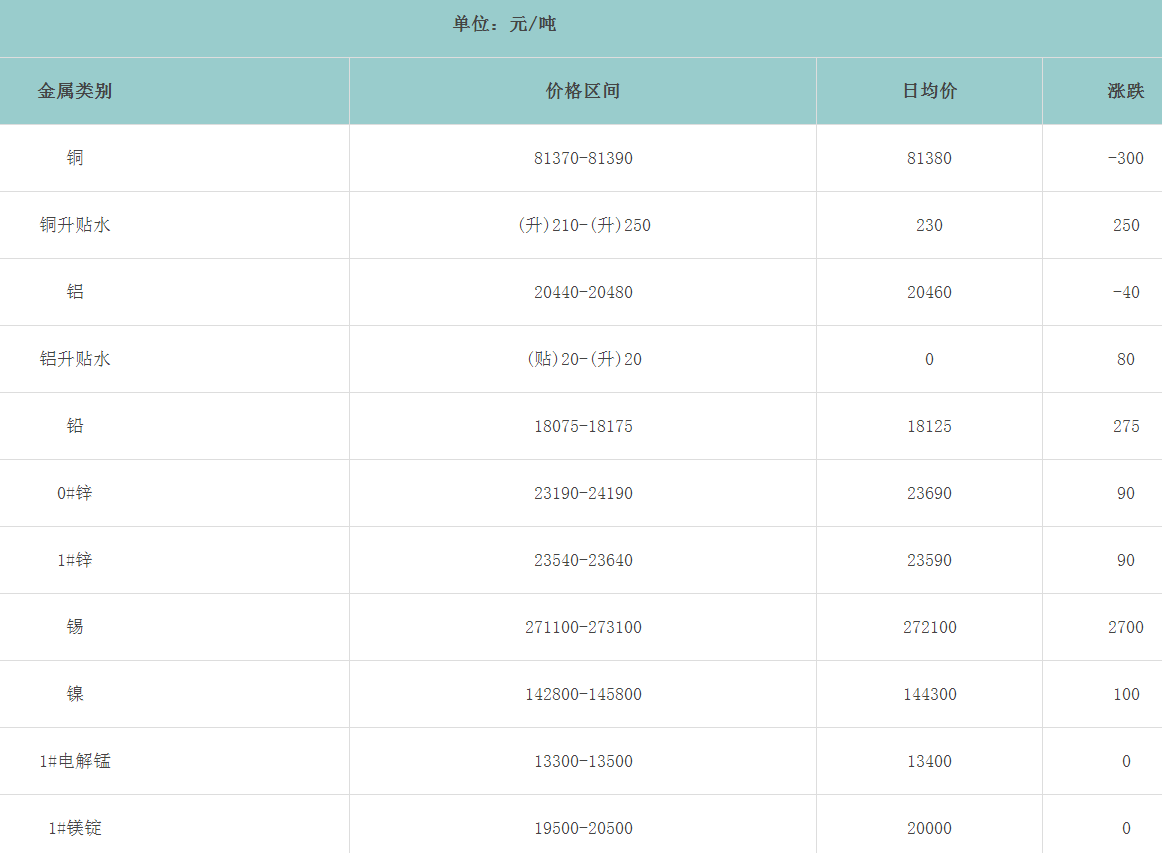Click the 锡 metal name cell
1162x853 pixels.
pyautogui.click(x=75, y=627)
